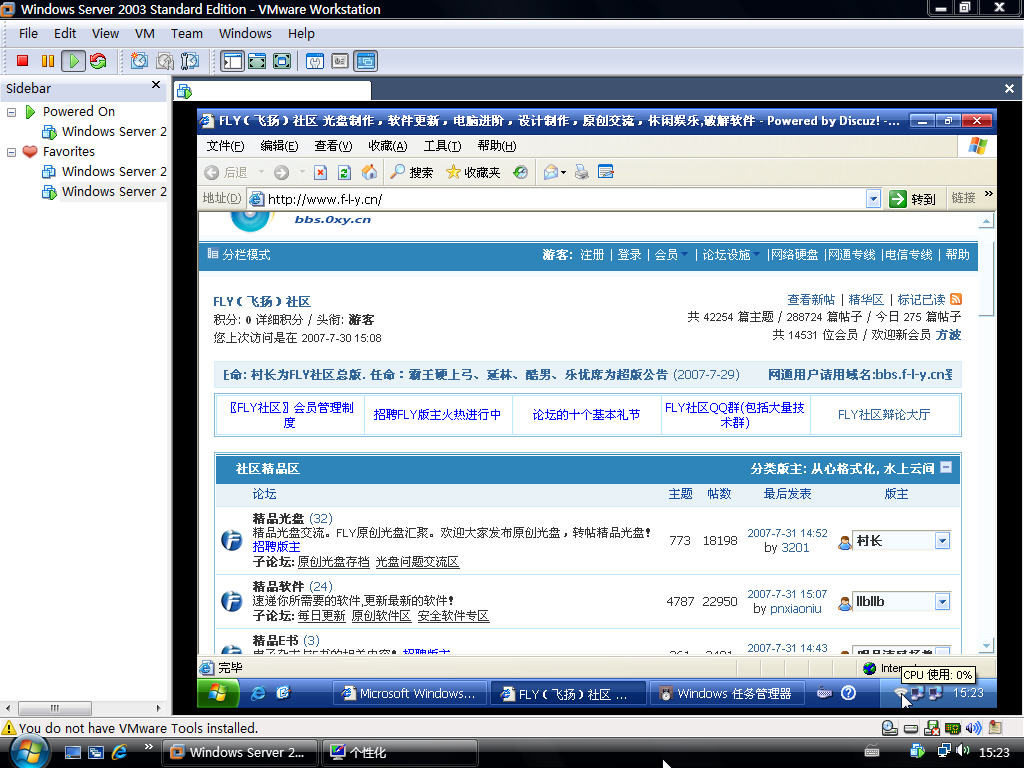The height and width of the screenshot is (768, 1024).
Task: Click the IE Forward arrow button
Action: pos(281,172)
